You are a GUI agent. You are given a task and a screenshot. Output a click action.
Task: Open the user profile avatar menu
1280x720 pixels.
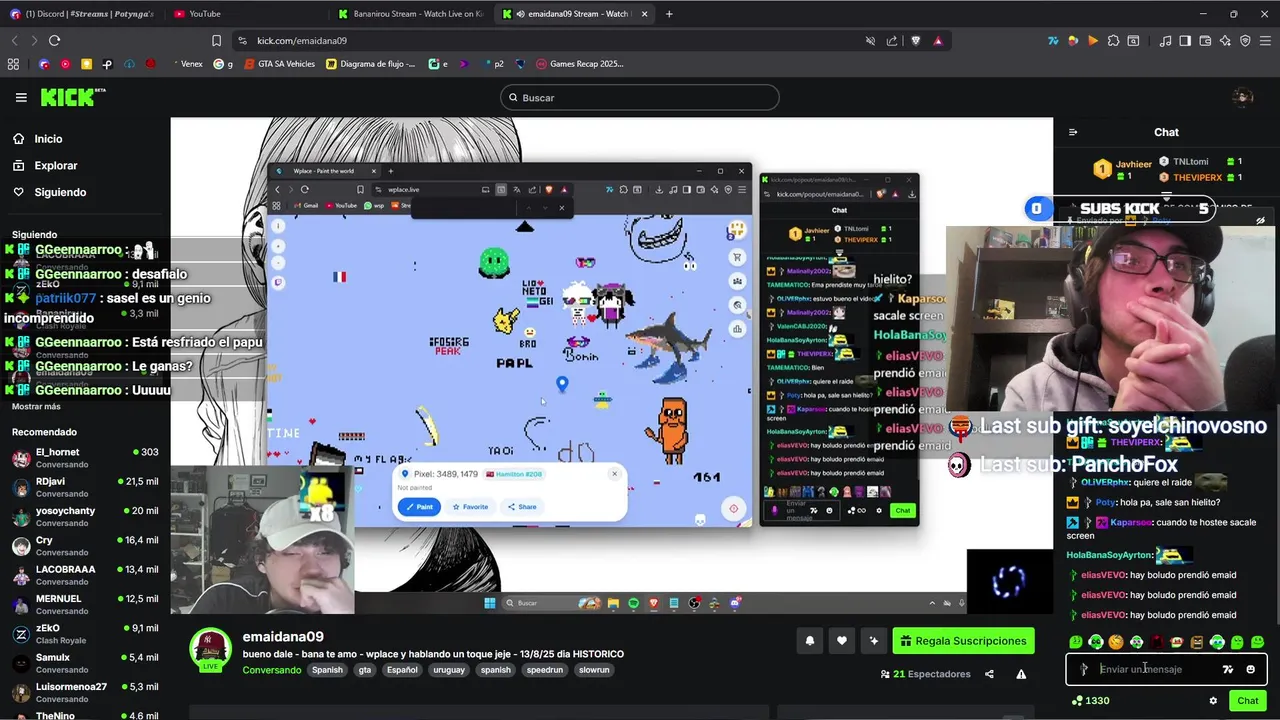[1243, 97]
